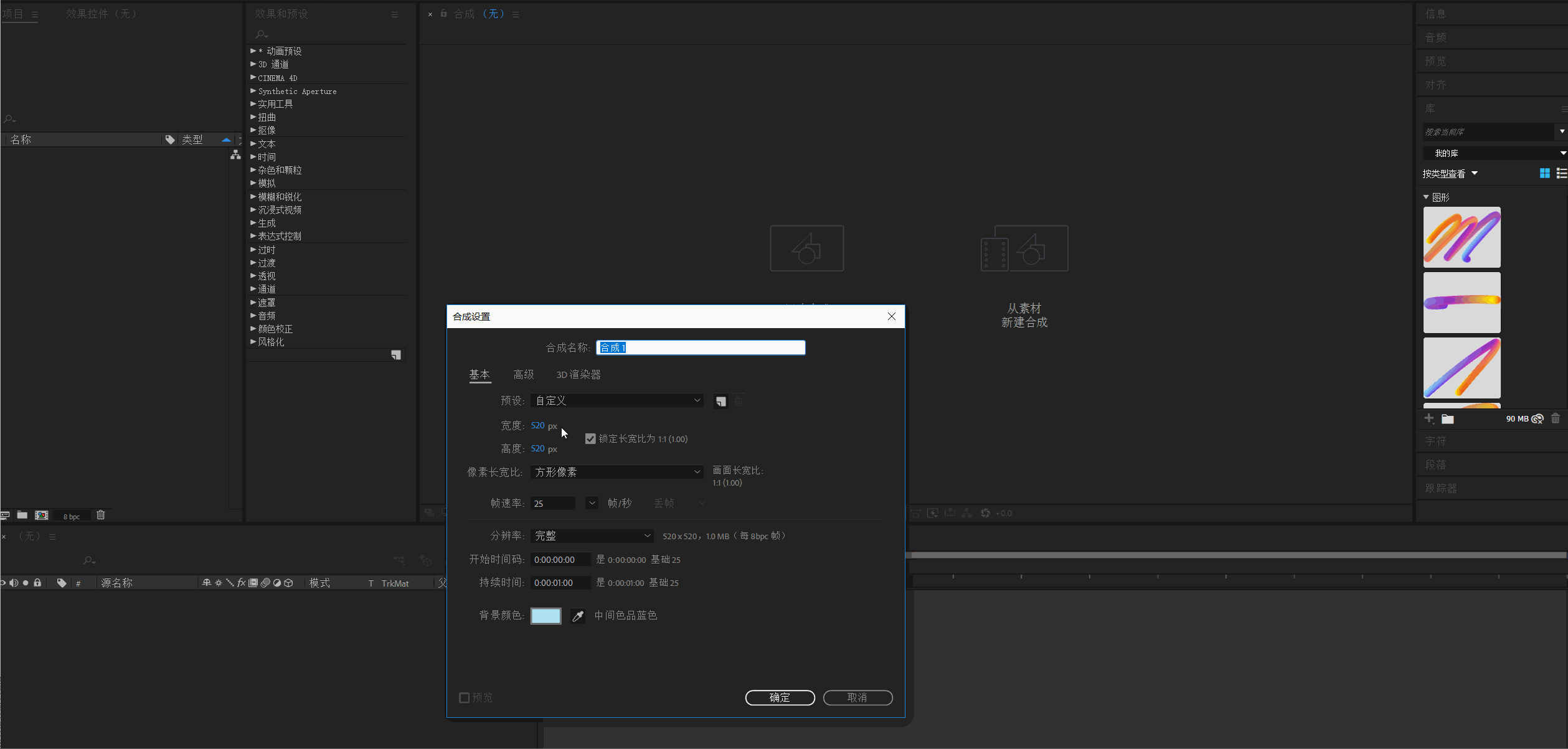Switch to the 3D 渲染器 tab
Screen dimensions: 1568x749
578,374
